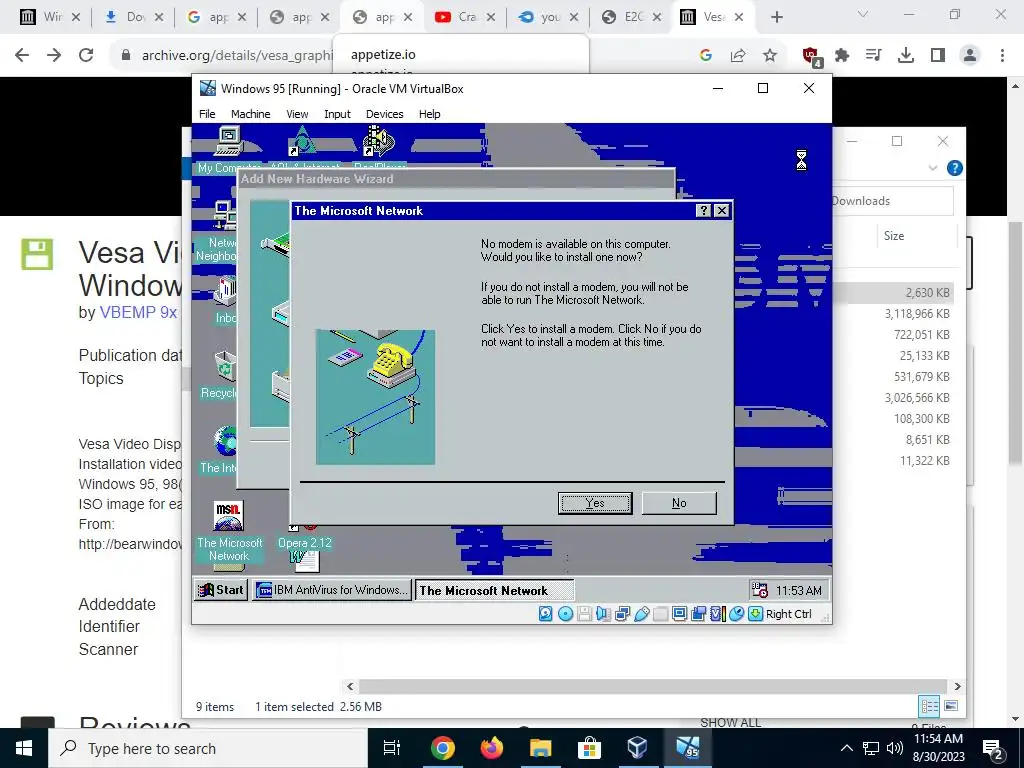Image resolution: width=1024 pixels, height=768 pixels.
Task: Click VirtualBox USB indicator icon
Action: [641, 614]
